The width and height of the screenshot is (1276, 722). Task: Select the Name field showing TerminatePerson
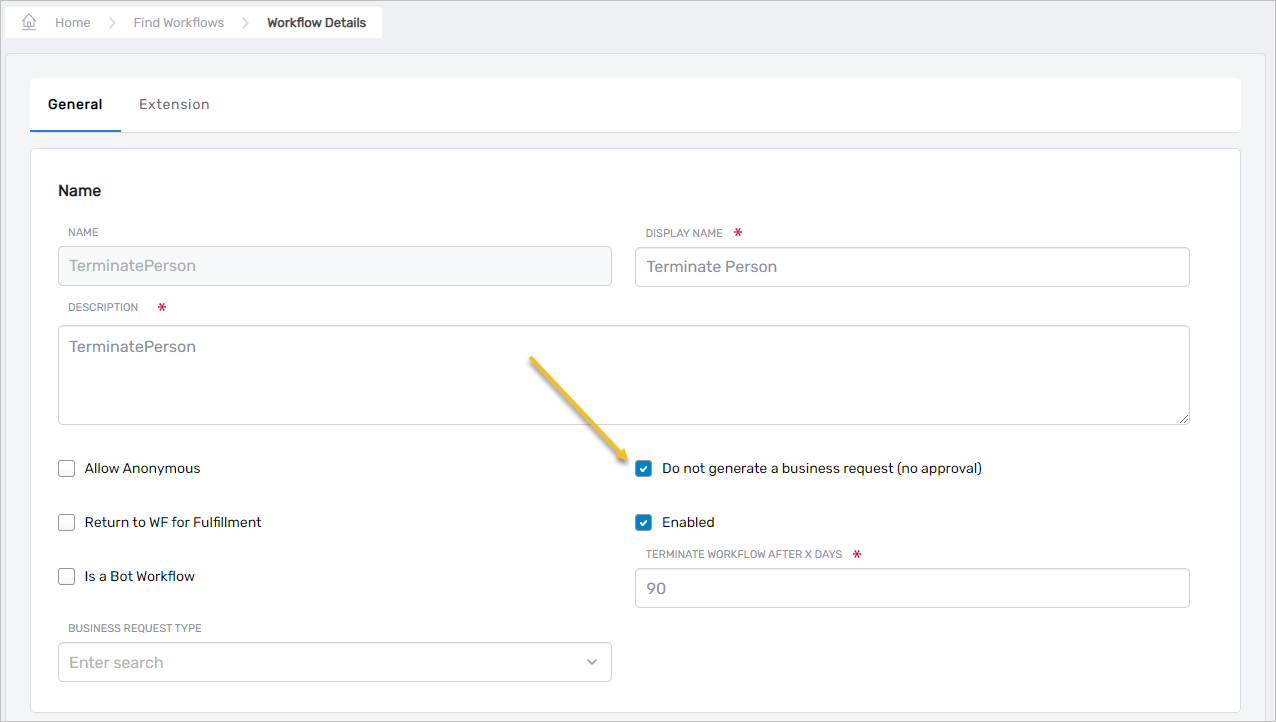tap(335, 266)
